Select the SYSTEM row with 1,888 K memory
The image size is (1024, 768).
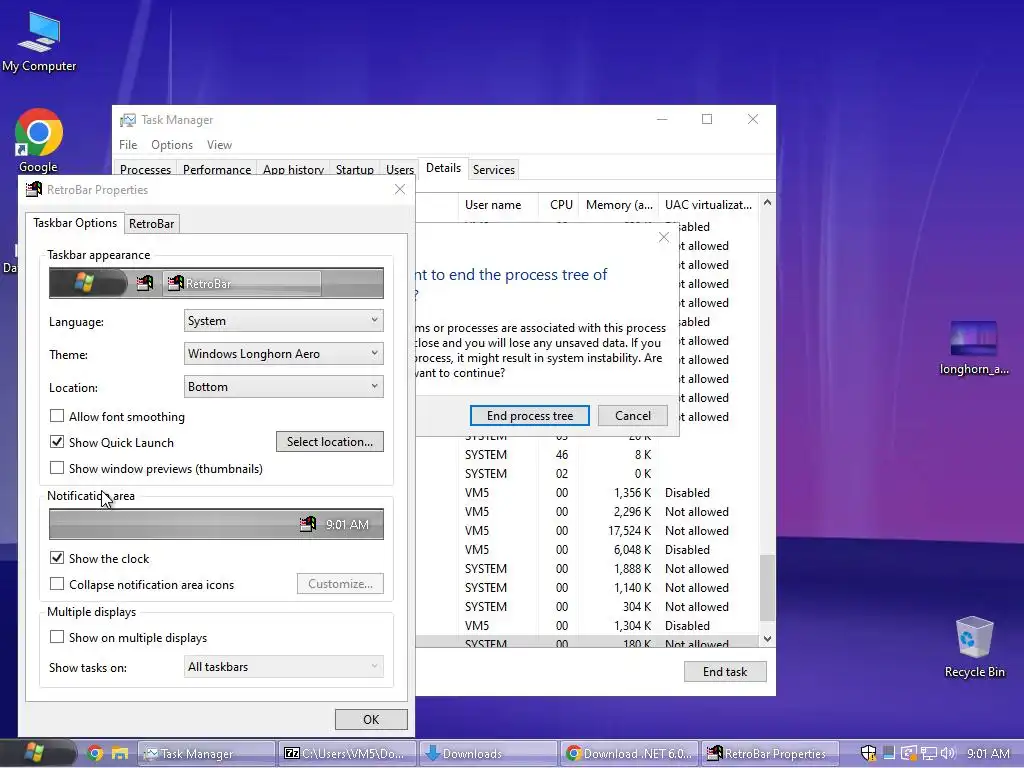click(588, 568)
